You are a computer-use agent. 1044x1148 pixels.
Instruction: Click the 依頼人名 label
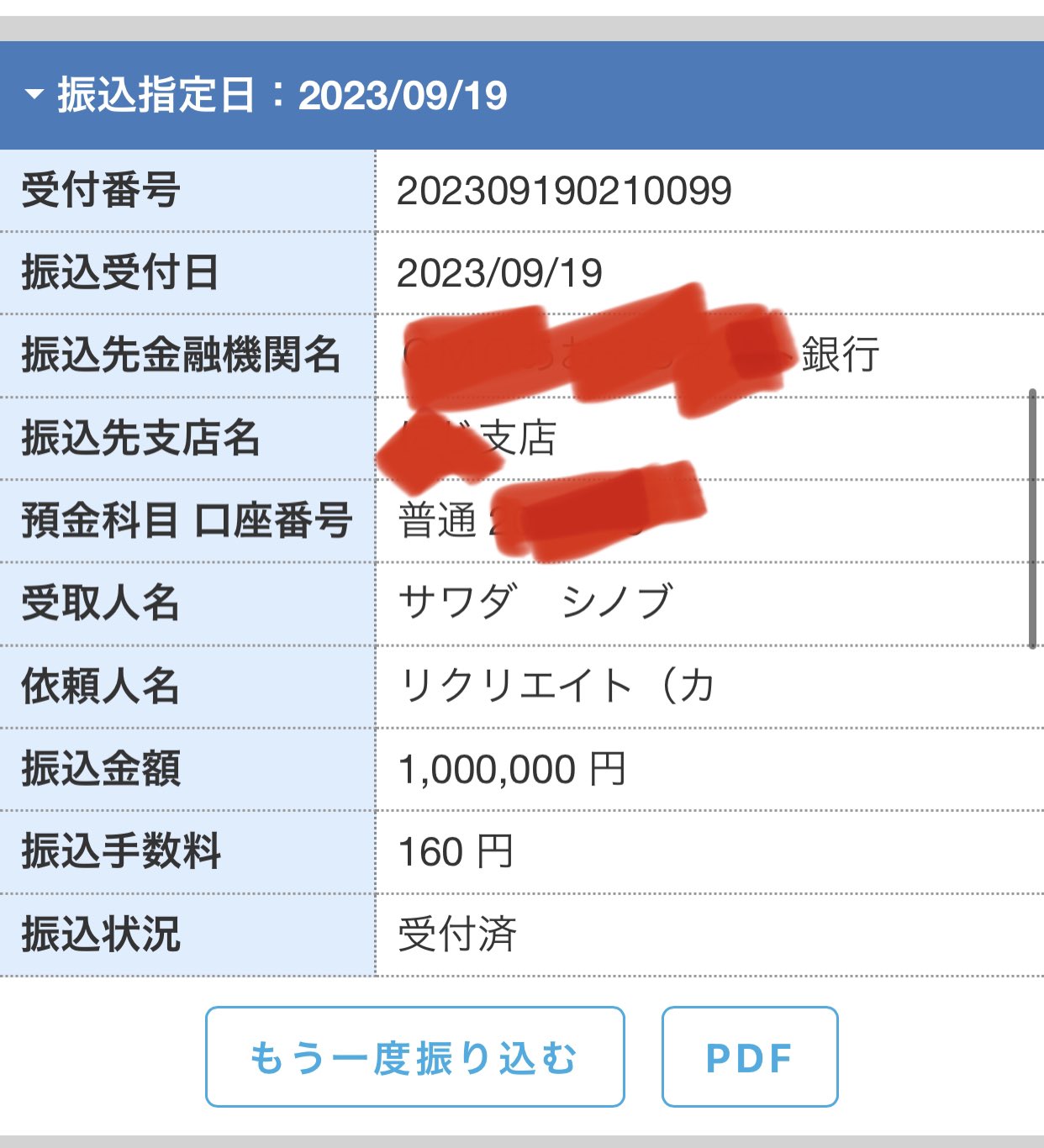pos(101,686)
